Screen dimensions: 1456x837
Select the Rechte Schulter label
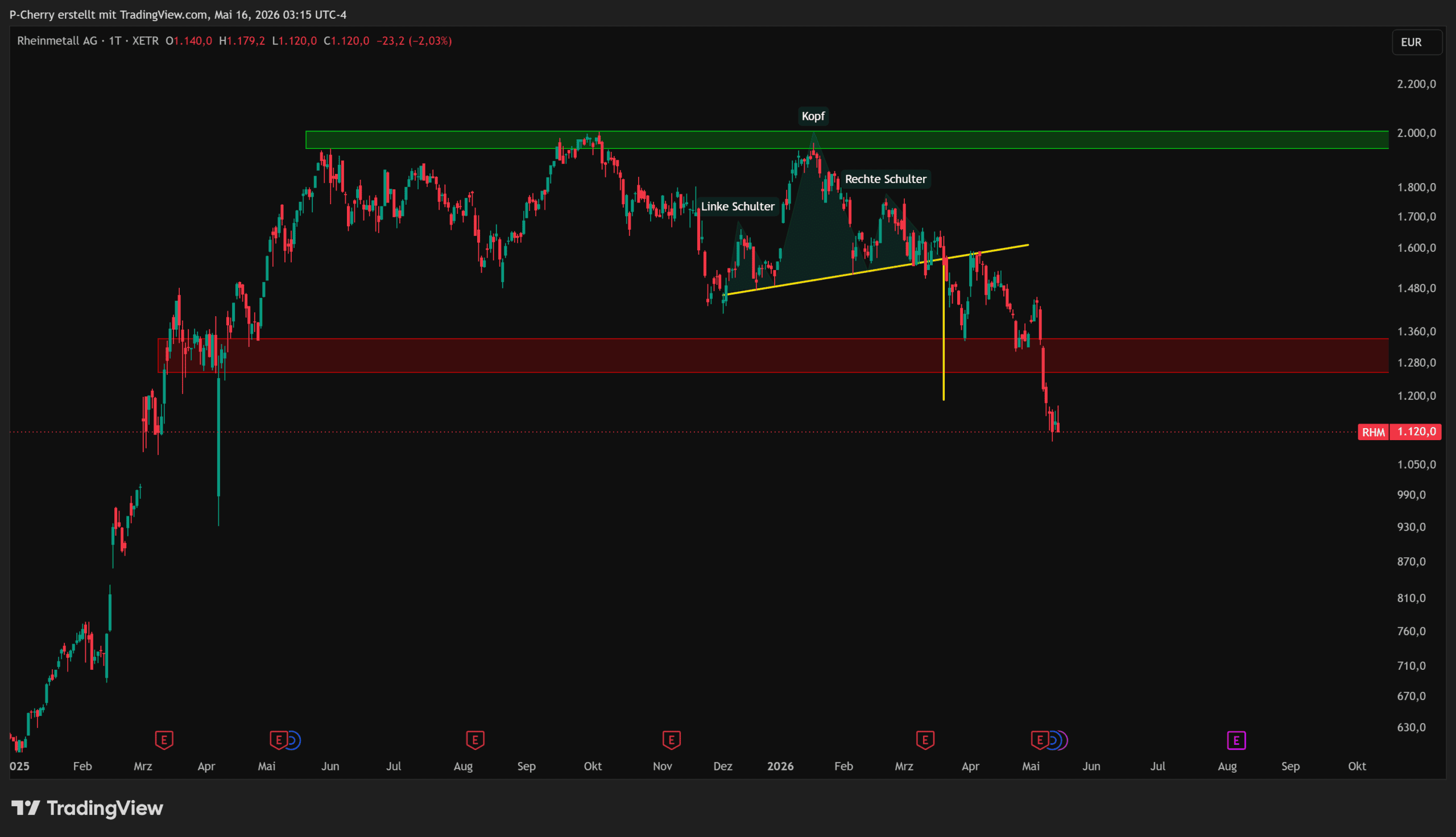885,179
